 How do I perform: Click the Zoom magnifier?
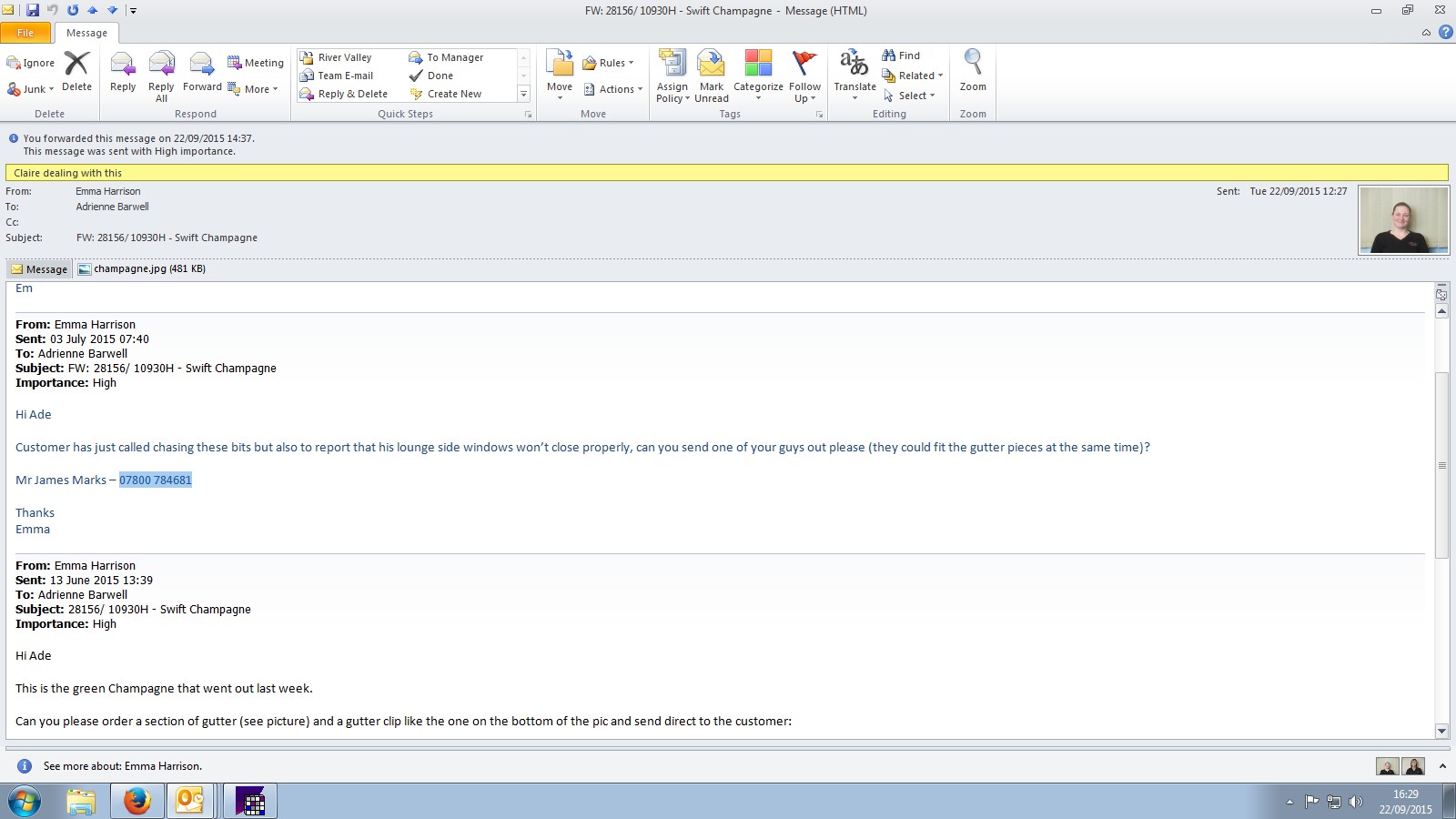pyautogui.click(x=973, y=71)
